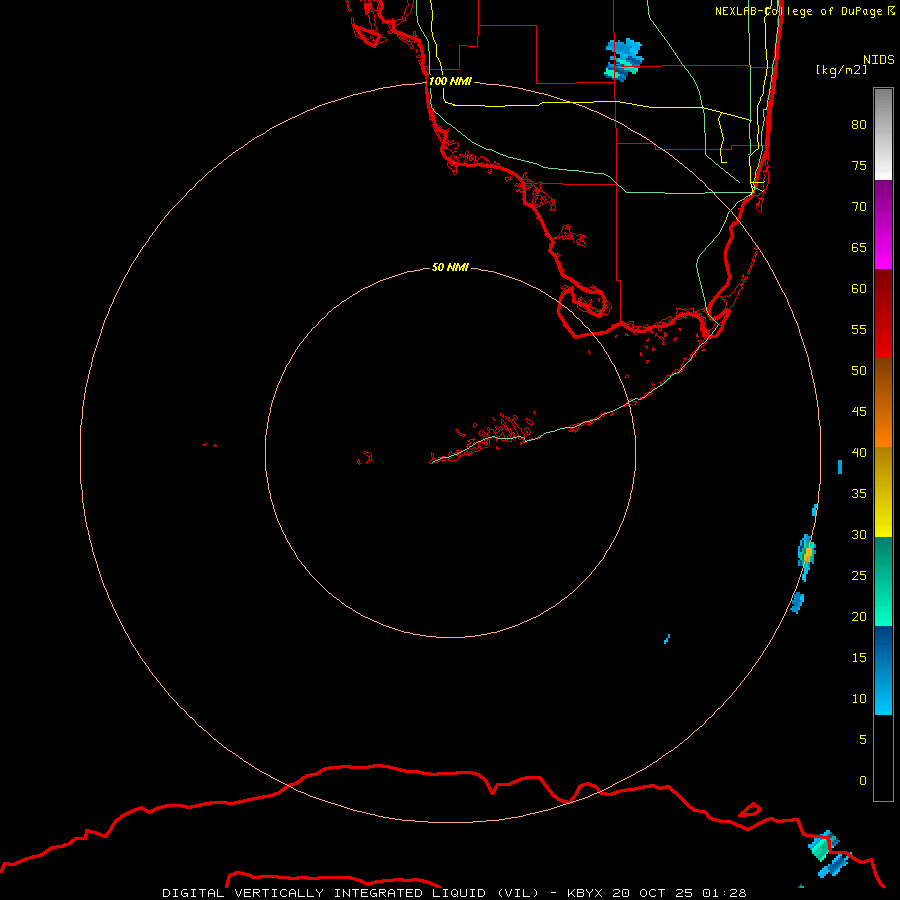This screenshot has width=900, height=900.
Task: Click the [kg/m2] units label
Action: [841, 70]
